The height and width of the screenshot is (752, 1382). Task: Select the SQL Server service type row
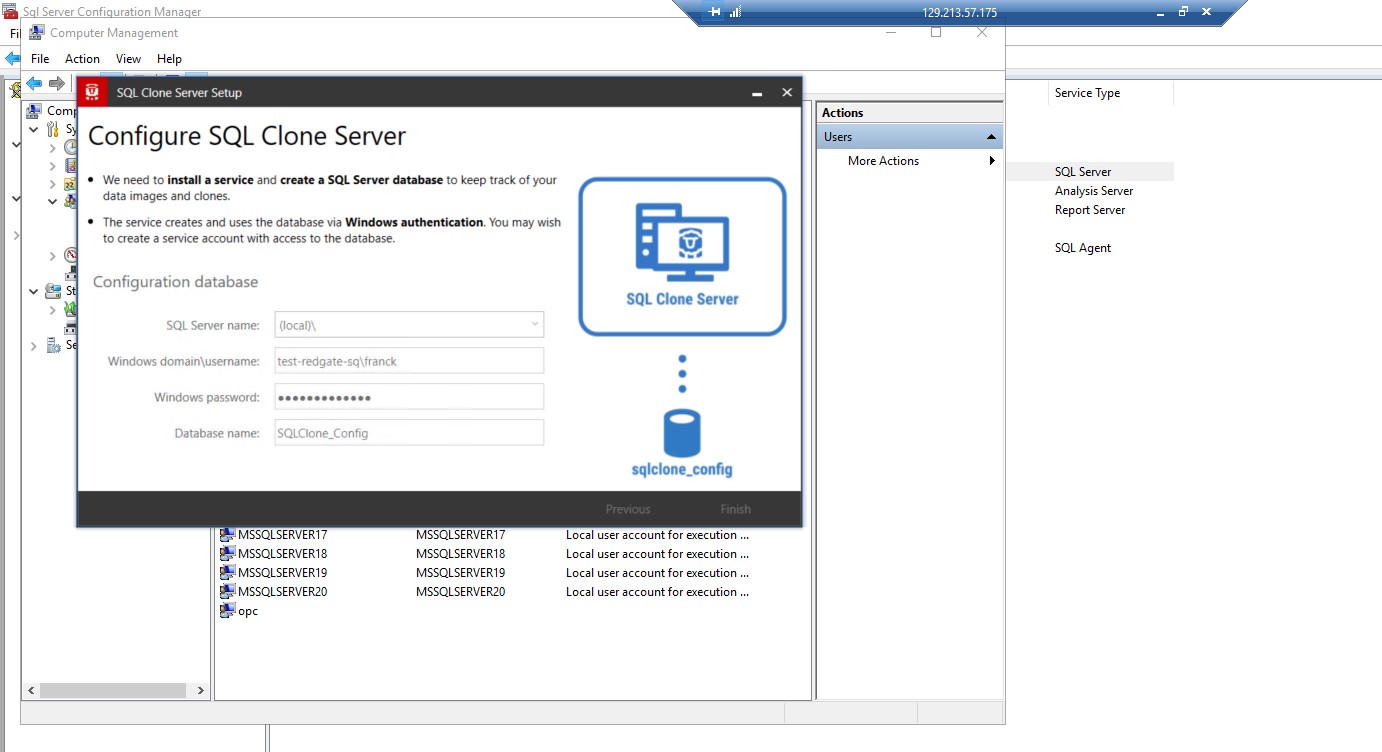pos(1083,172)
